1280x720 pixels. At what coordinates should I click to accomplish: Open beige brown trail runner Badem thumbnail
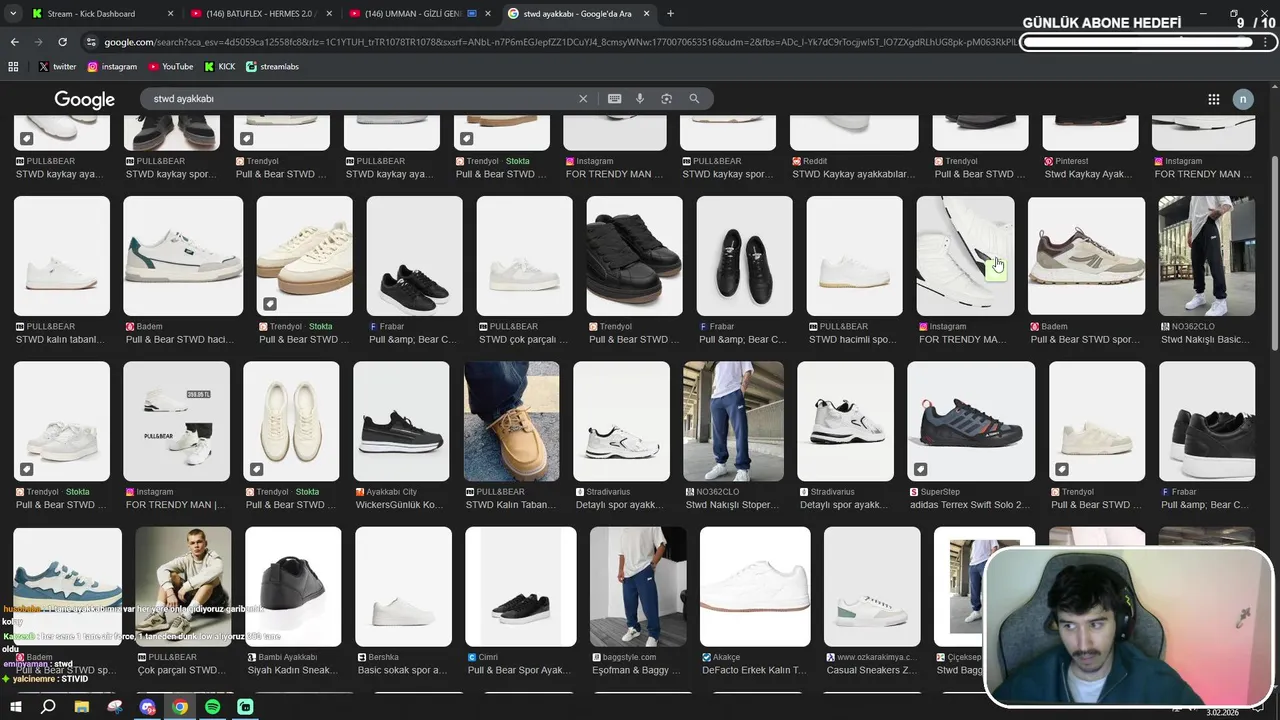1087,256
